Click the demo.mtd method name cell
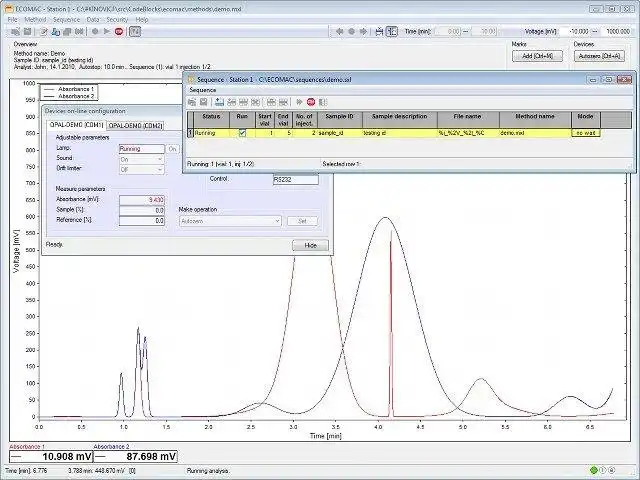The width and height of the screenshot is (640, 480). coord(535,133)
